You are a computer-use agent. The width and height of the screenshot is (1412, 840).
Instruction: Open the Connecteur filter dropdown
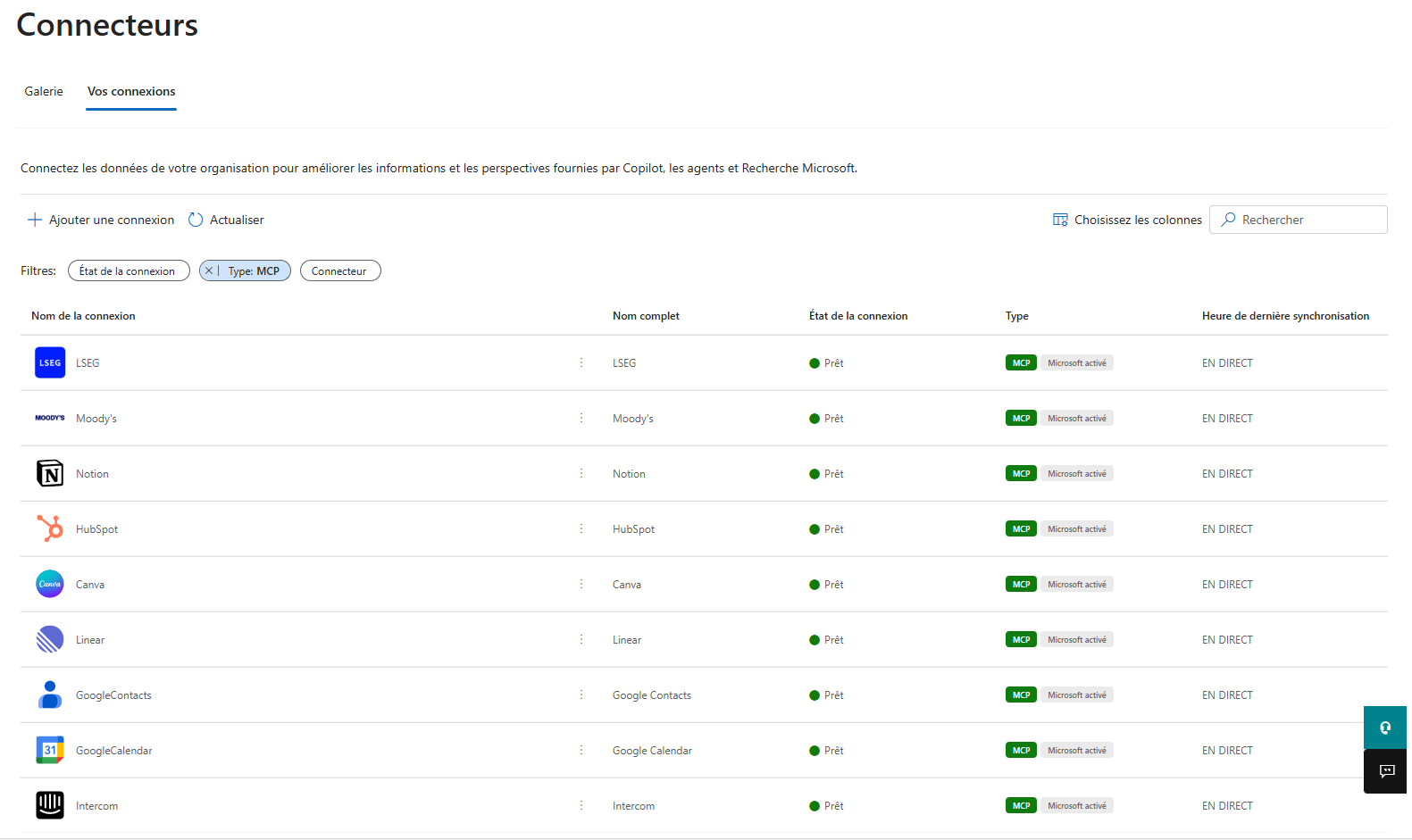coord(339,270)
